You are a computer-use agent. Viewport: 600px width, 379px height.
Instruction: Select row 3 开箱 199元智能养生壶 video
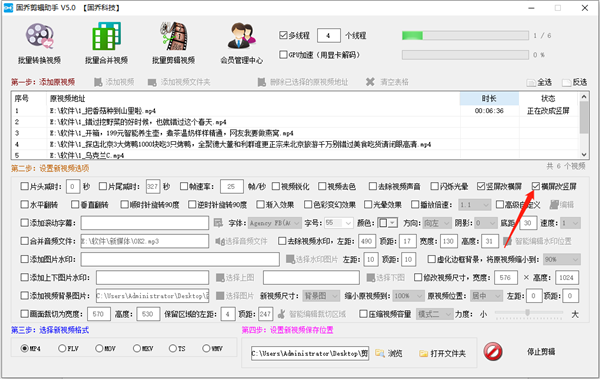(295, 133)
